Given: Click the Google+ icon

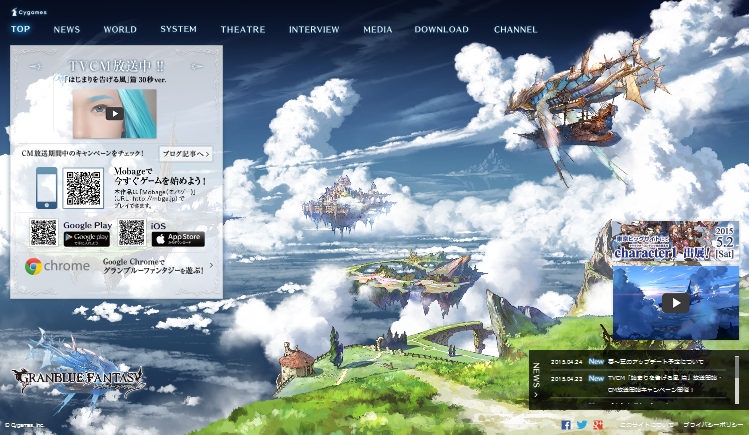Looking at the screenshot, I should point(598,424).
